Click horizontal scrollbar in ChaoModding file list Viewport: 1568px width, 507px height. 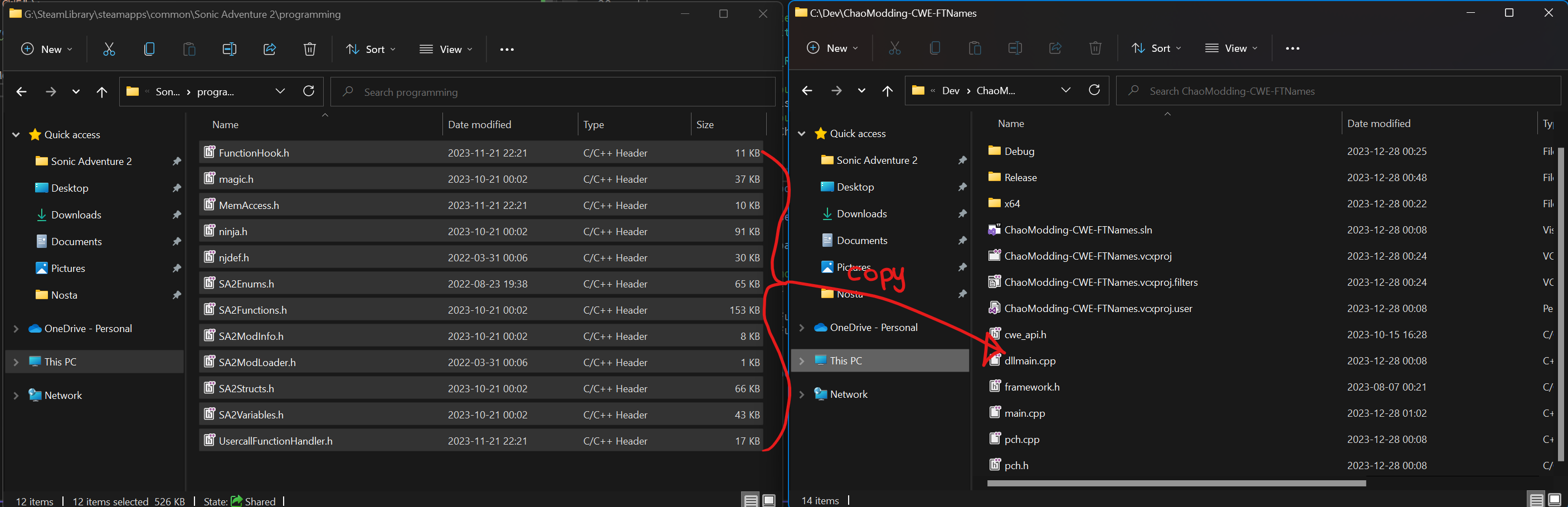point(1176,483)
